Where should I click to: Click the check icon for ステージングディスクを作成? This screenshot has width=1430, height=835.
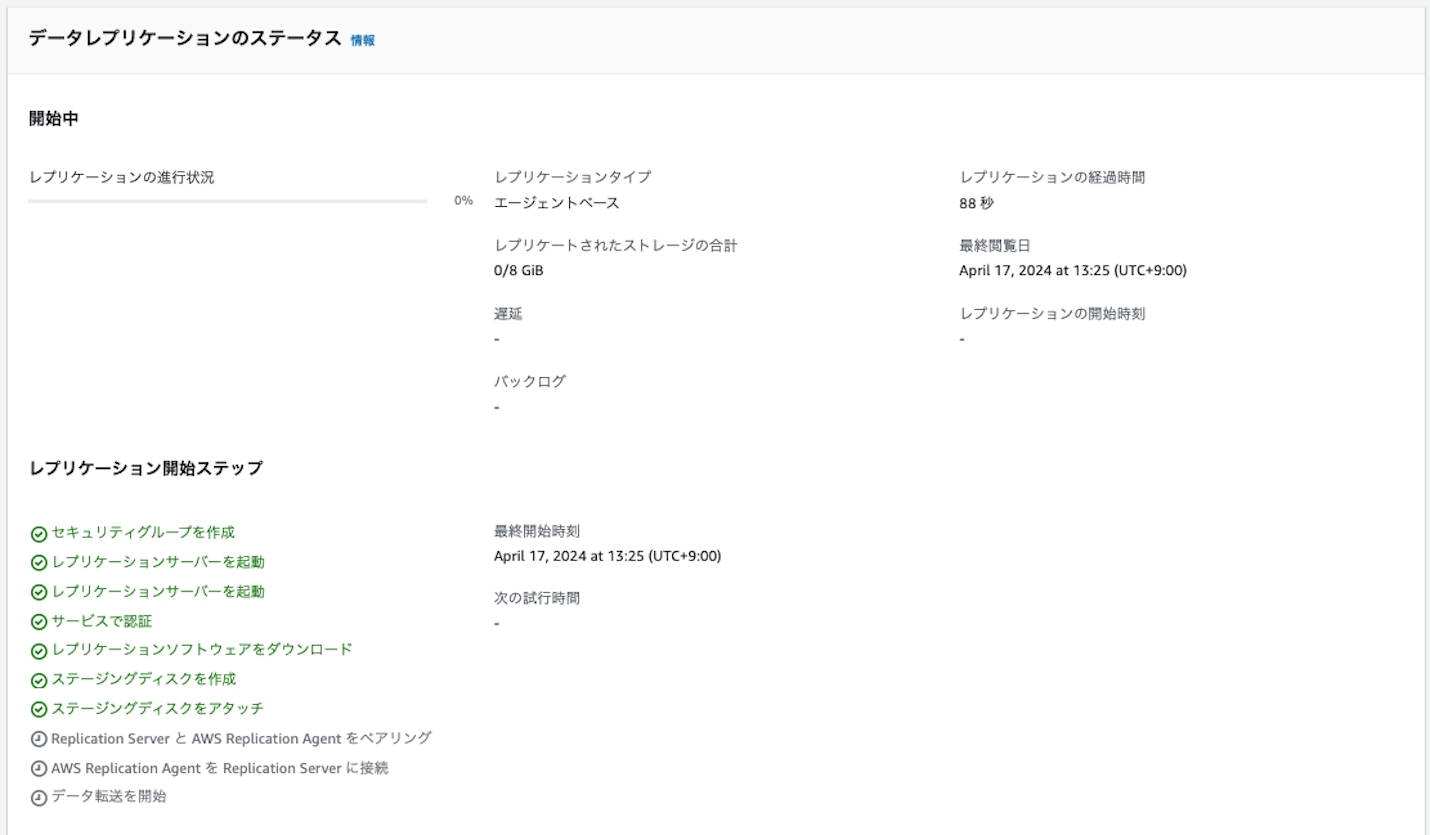[39, 680]
